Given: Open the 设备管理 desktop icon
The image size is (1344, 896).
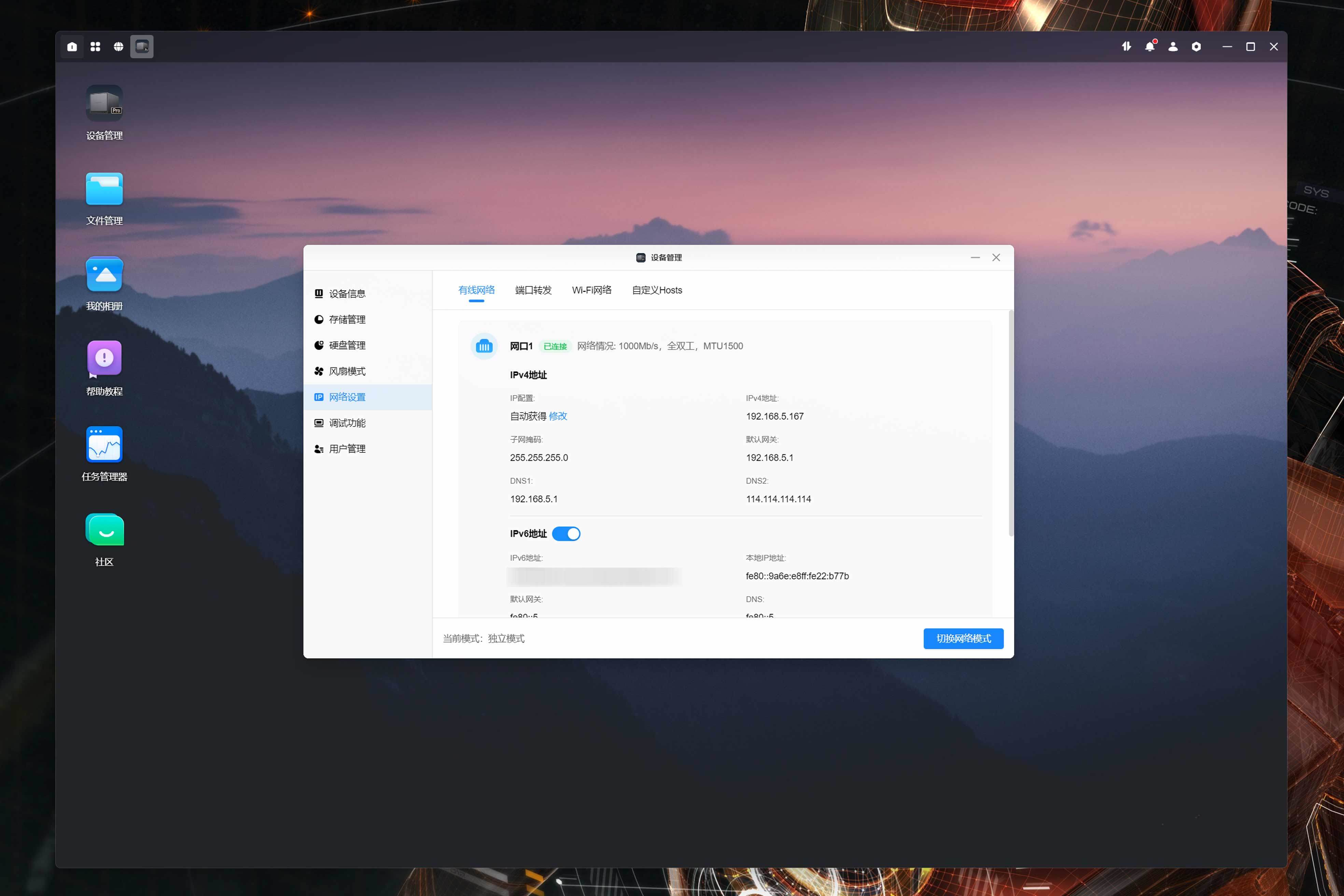Looking at the screenshot, I should 104,103.
